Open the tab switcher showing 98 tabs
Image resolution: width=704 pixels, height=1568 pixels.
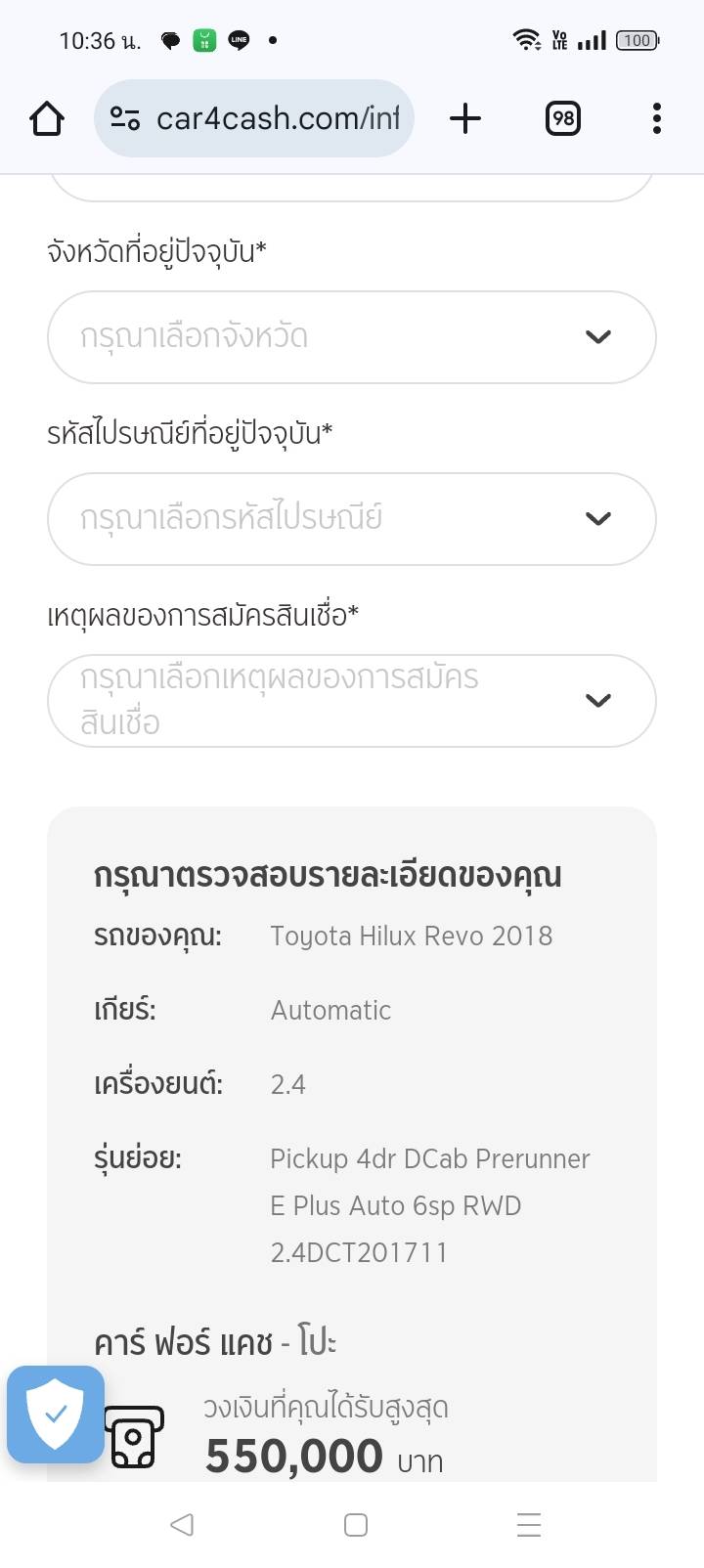coord(562,118)
